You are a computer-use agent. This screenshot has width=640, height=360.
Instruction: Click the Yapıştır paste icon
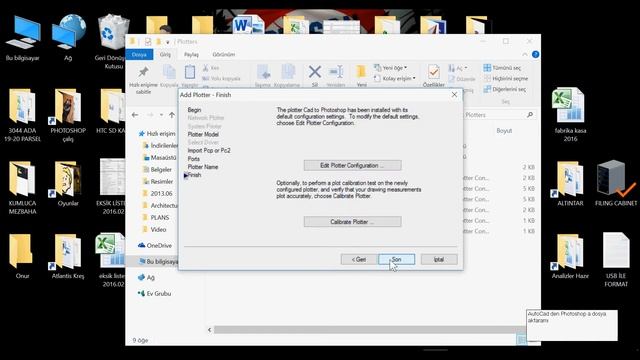[x=190, y=73]
